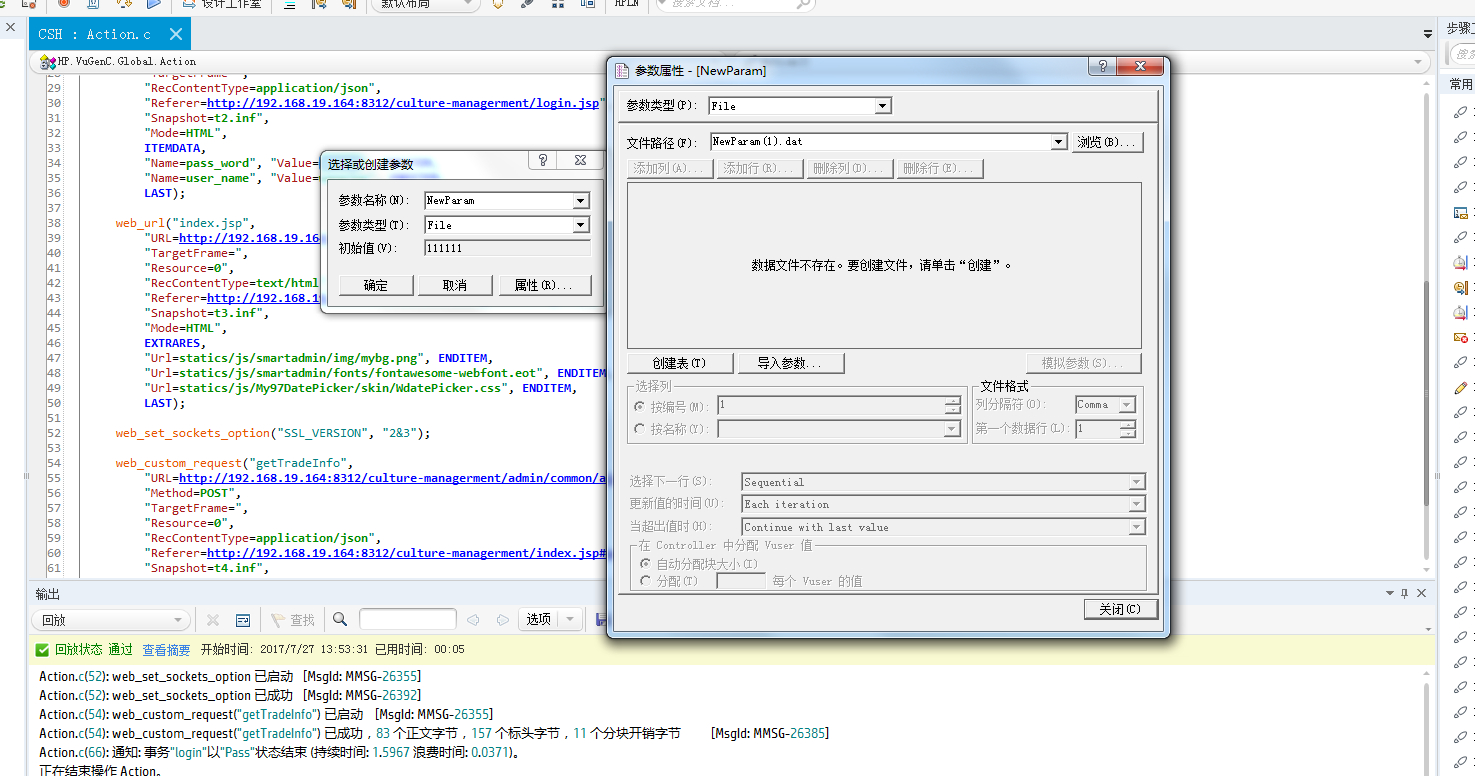Screen dimensions: 1475x776
Task: Open the 默认布局 layout dropdown
Action: [x=427, y=4]
